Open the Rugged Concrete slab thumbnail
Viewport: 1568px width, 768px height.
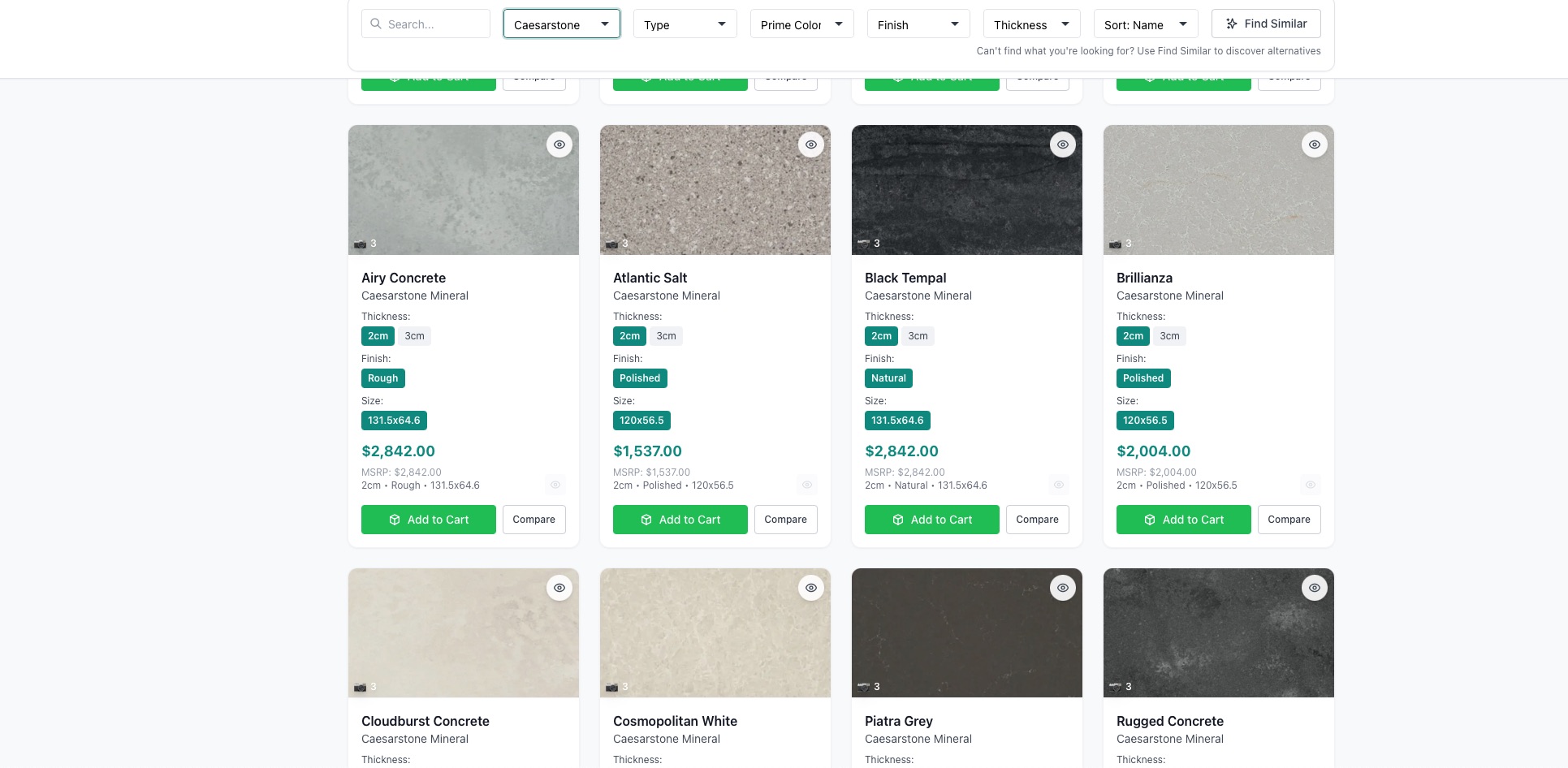[1219, 633]
